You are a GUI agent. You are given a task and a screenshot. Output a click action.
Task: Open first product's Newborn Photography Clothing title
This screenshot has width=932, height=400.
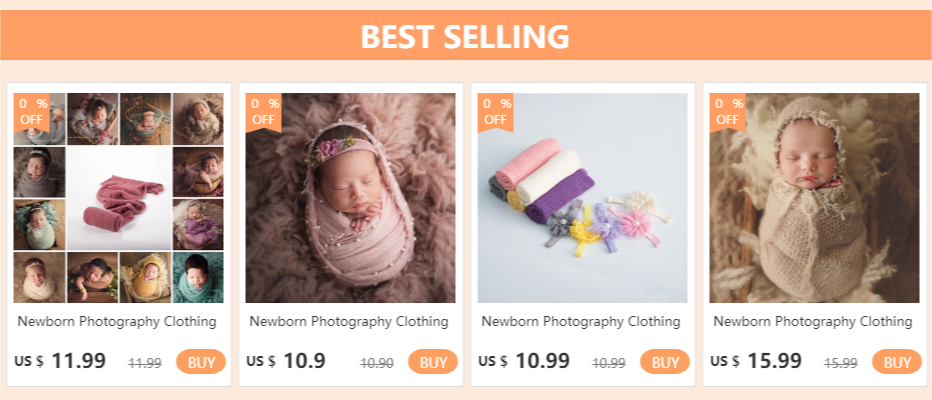click(118, 322)
